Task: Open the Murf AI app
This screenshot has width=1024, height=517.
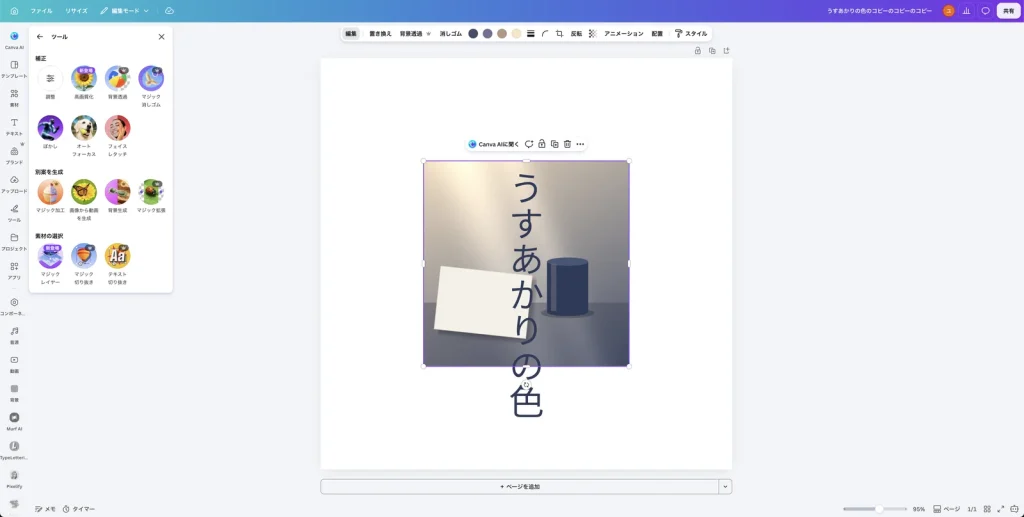Action: click(x=14, y=421)
